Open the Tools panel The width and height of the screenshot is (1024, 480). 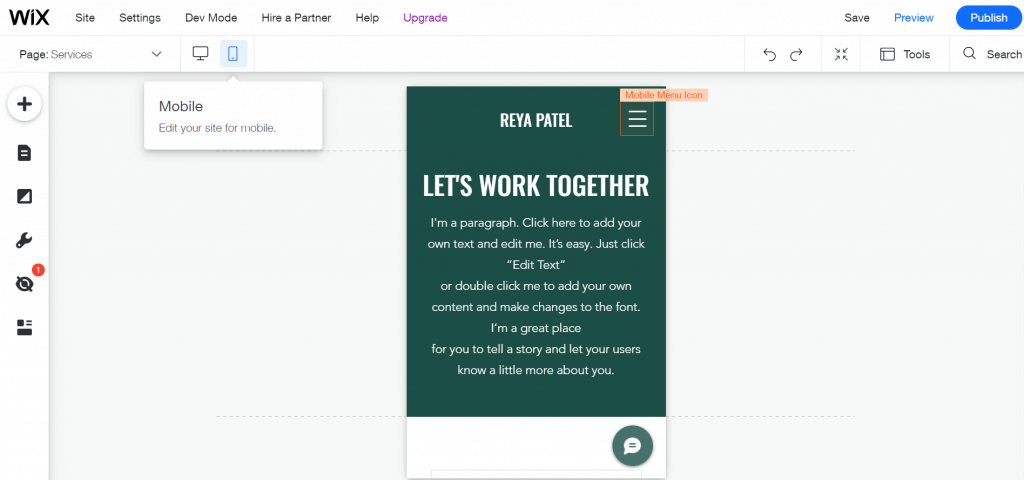point(905,54)
